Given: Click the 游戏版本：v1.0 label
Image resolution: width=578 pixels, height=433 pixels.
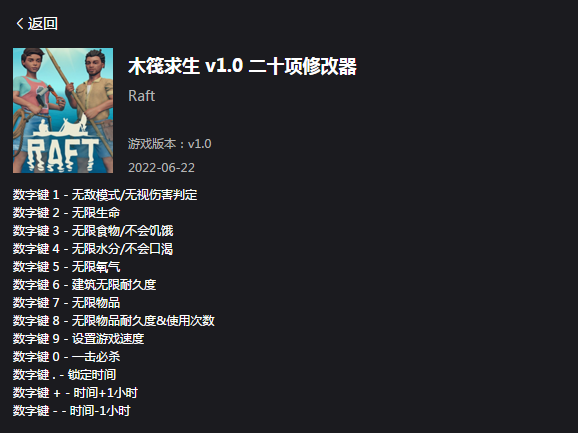Looking at the screenshot, I should [x=170, y=144].
